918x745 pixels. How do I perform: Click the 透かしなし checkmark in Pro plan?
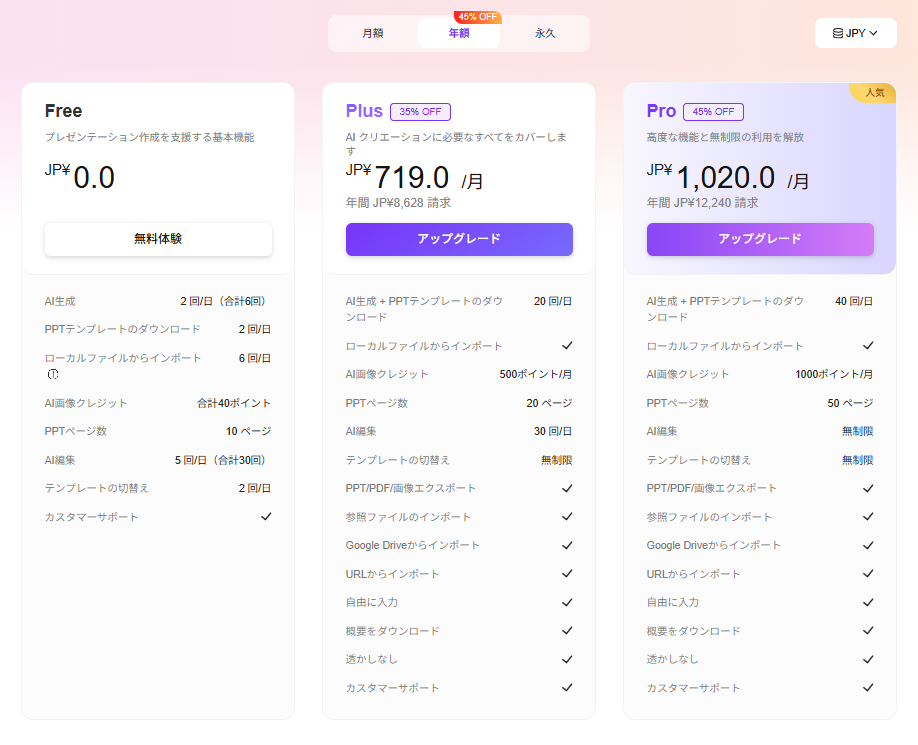click(x=868, y=659)
